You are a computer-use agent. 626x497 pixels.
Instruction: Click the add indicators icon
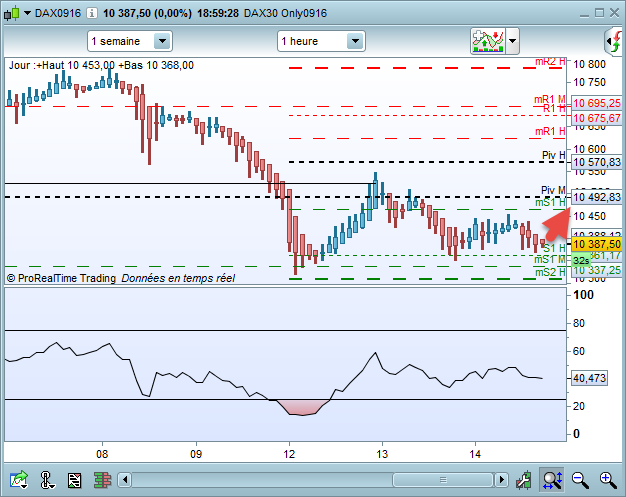(x=488, y=41)
